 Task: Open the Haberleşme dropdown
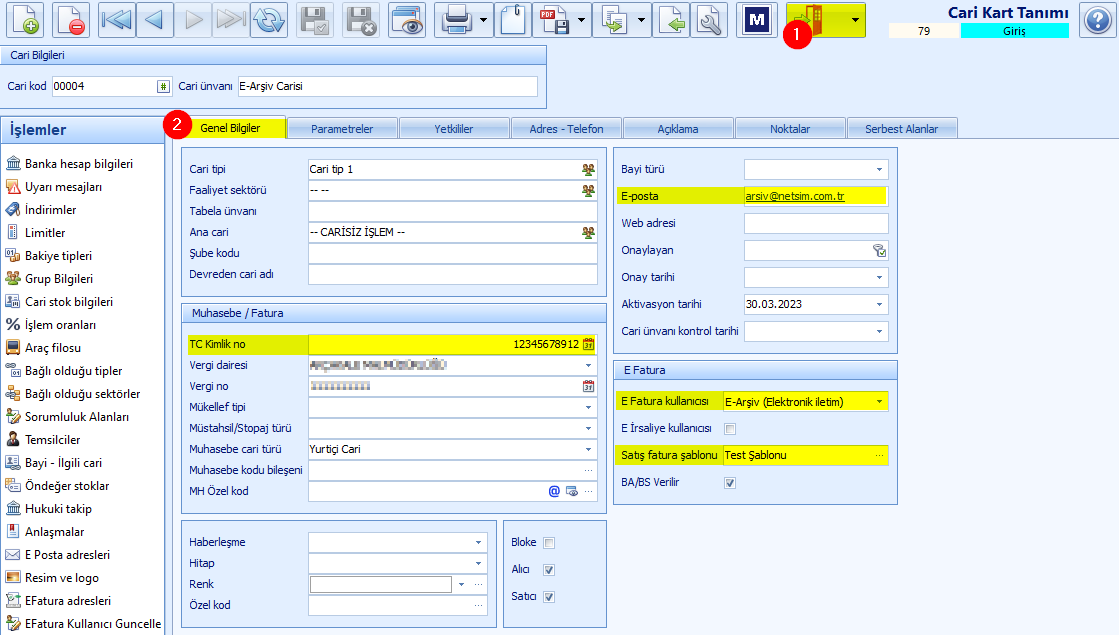click(478, 542)
